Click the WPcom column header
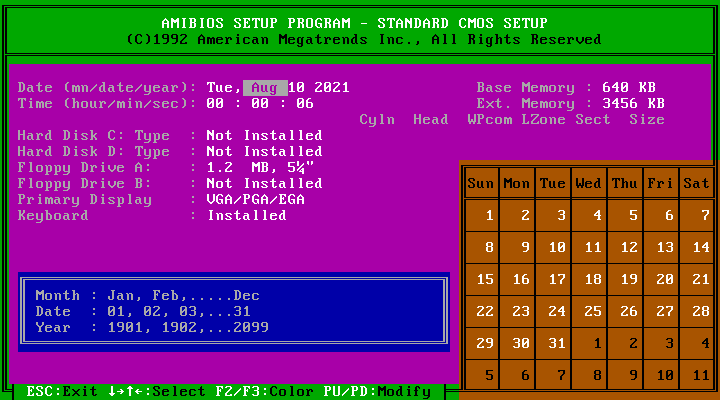Image resolution: width=720 pixels, height=400 pixels. coord(489,119)
